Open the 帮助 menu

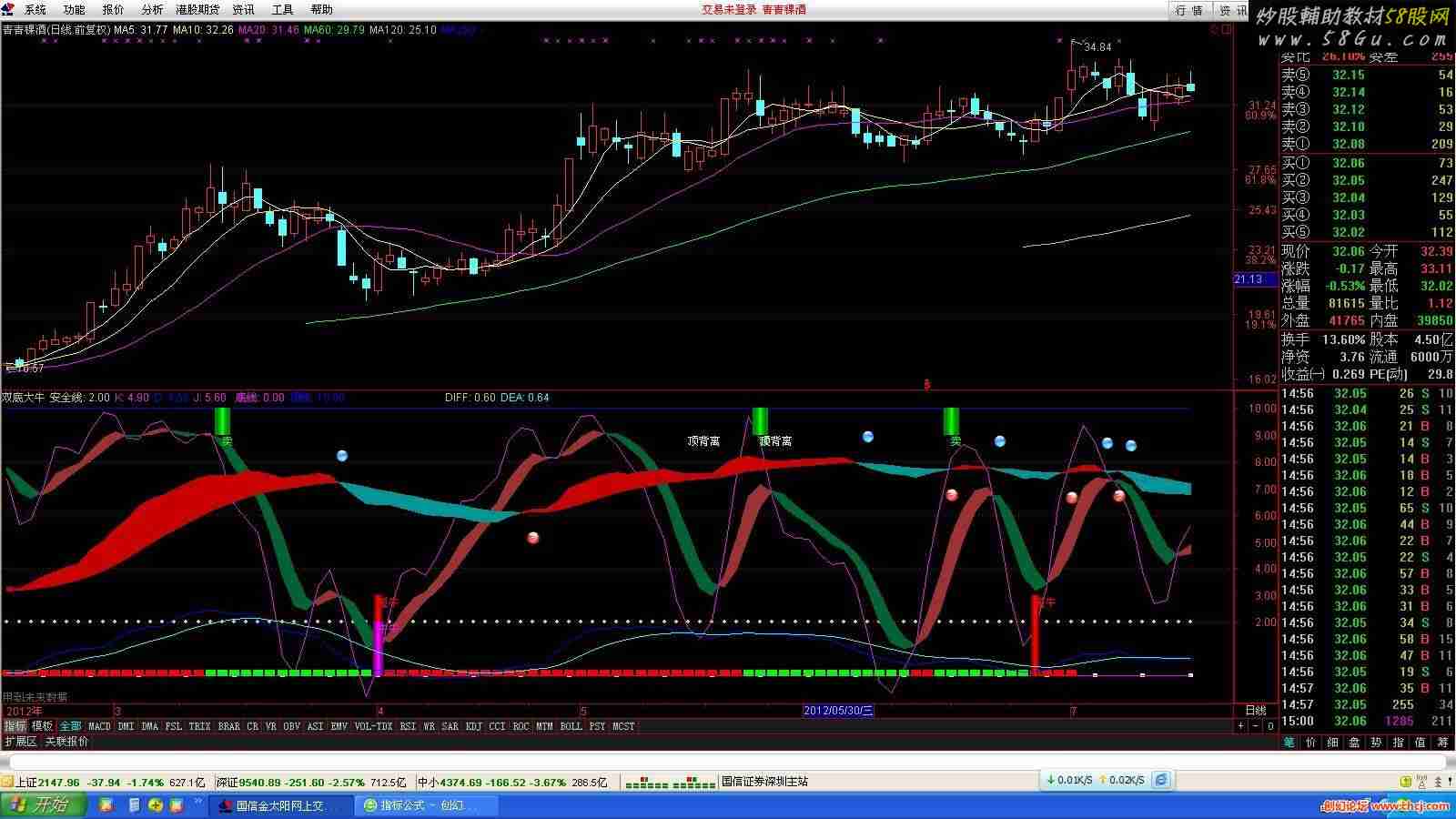tap(321, 10)
